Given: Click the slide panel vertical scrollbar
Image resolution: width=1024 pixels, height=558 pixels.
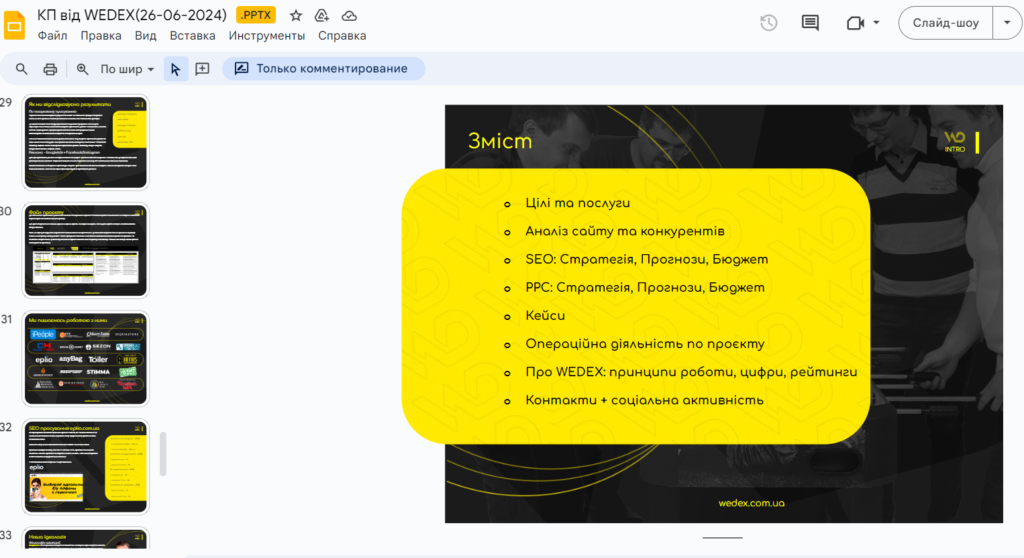Looking at the screenshot, I should [x=163, y=454].
